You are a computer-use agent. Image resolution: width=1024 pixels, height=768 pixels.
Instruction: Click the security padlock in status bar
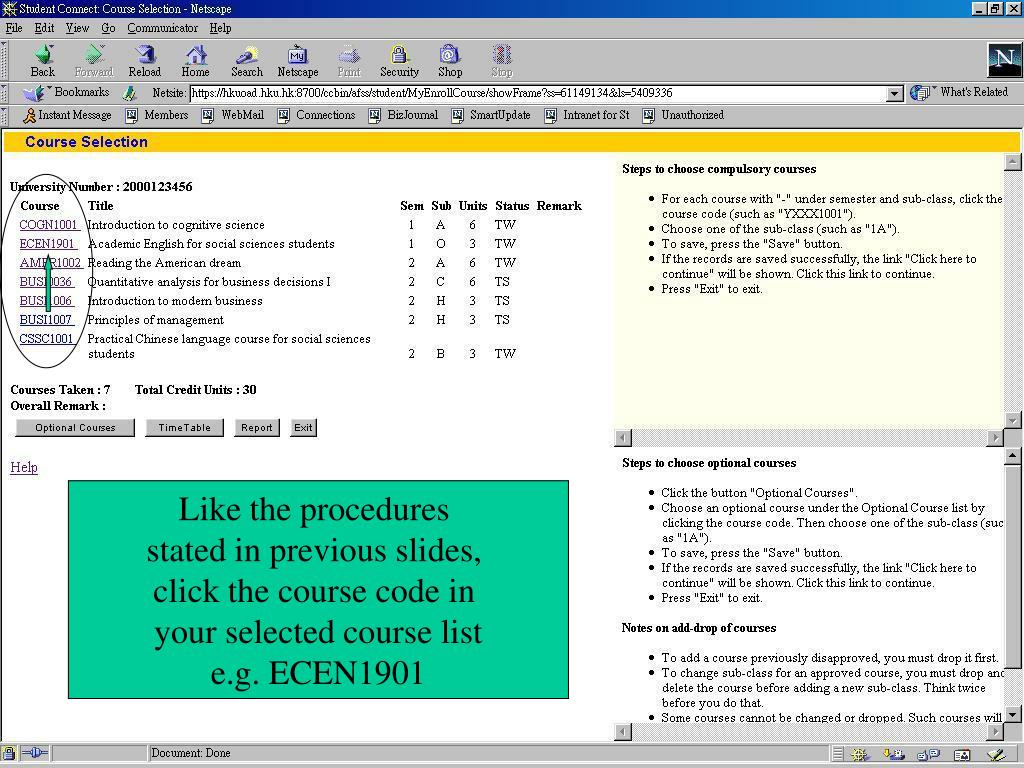point(9,753)
